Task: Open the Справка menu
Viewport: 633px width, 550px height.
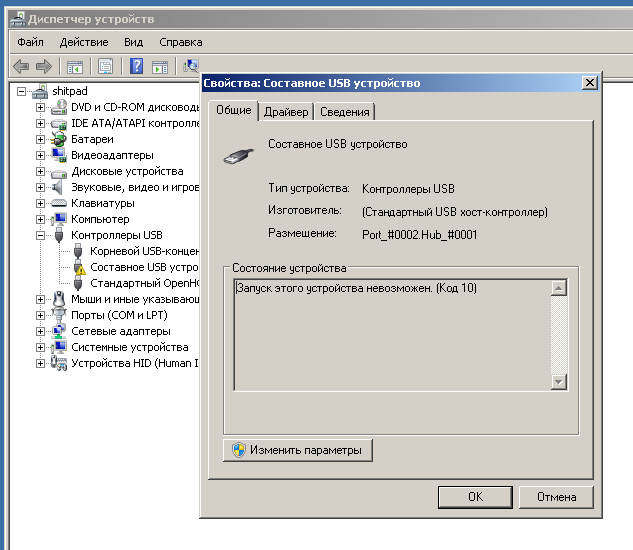Action: coord(180,42)
